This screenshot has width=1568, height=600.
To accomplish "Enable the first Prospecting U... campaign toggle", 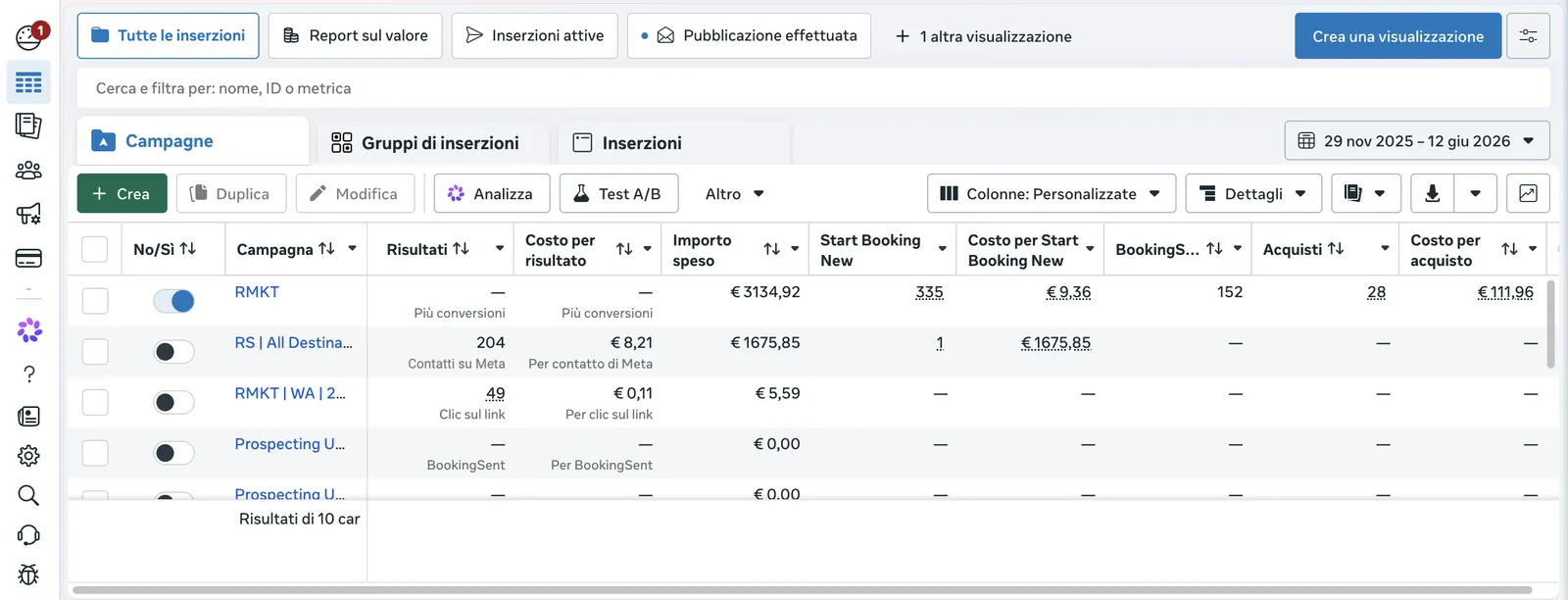I will (174, 453).
